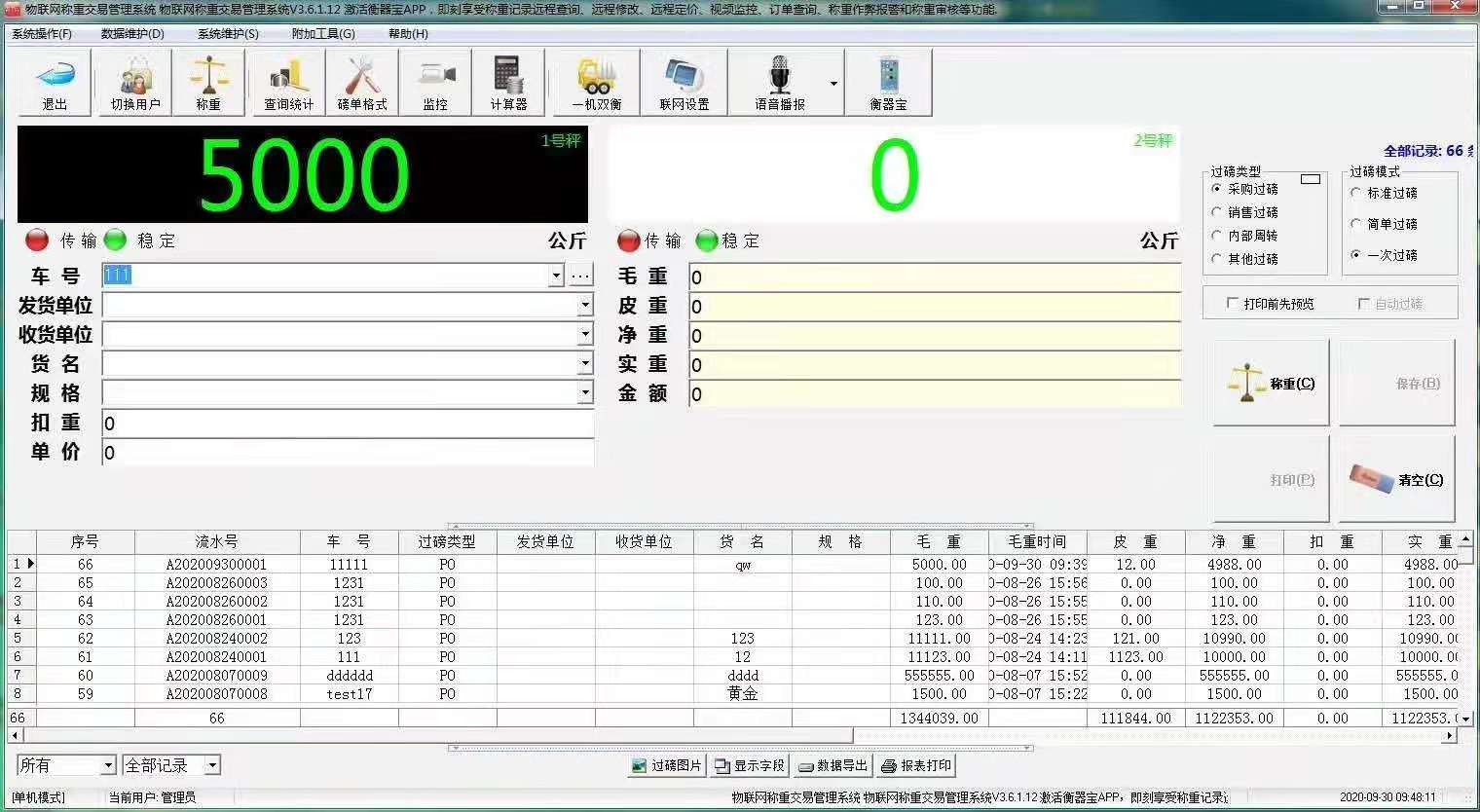Switch weighing mode to 标准过磅
Image resolution: width=1480 pixels, height=812 pixels.
click(1357, 193)
